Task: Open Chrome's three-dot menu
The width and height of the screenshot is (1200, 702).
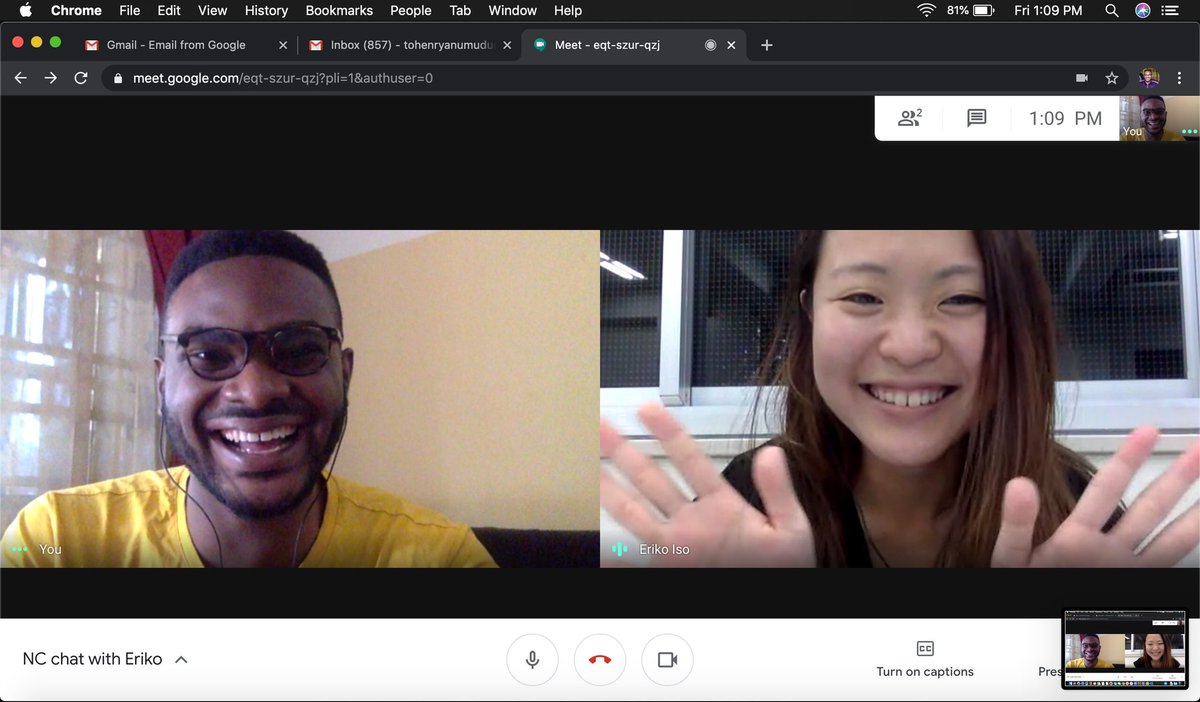Action: (x=1181, y=78)
